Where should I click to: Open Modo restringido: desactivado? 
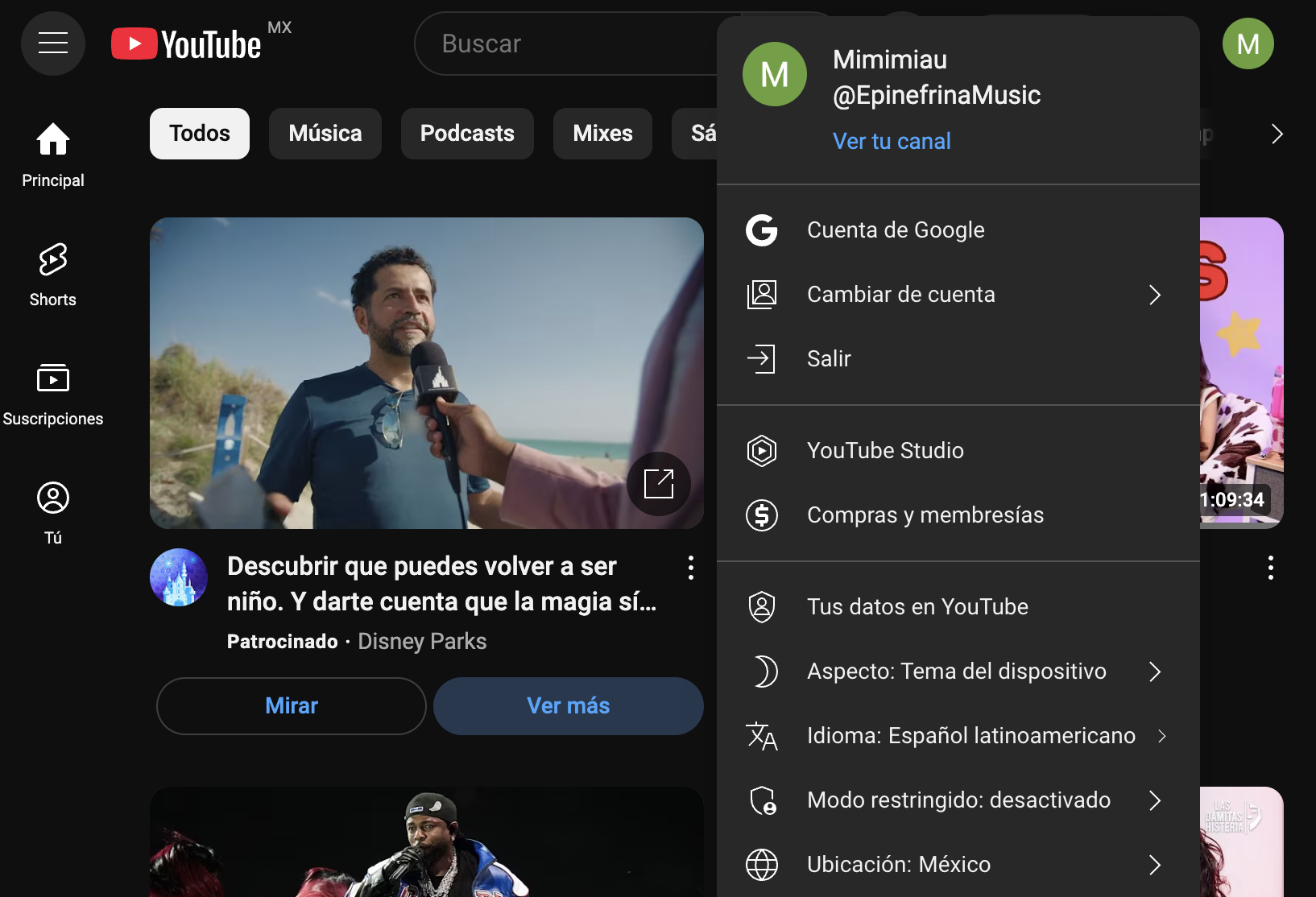pos(958,800)
